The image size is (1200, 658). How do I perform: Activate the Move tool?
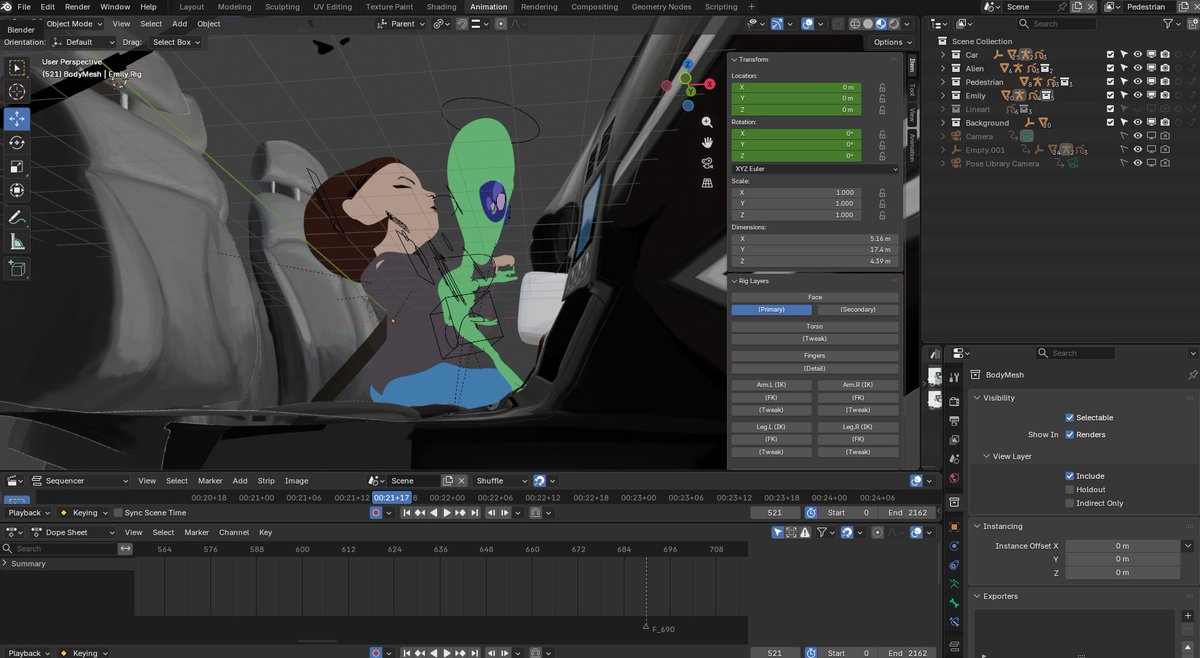click(17, 118)
